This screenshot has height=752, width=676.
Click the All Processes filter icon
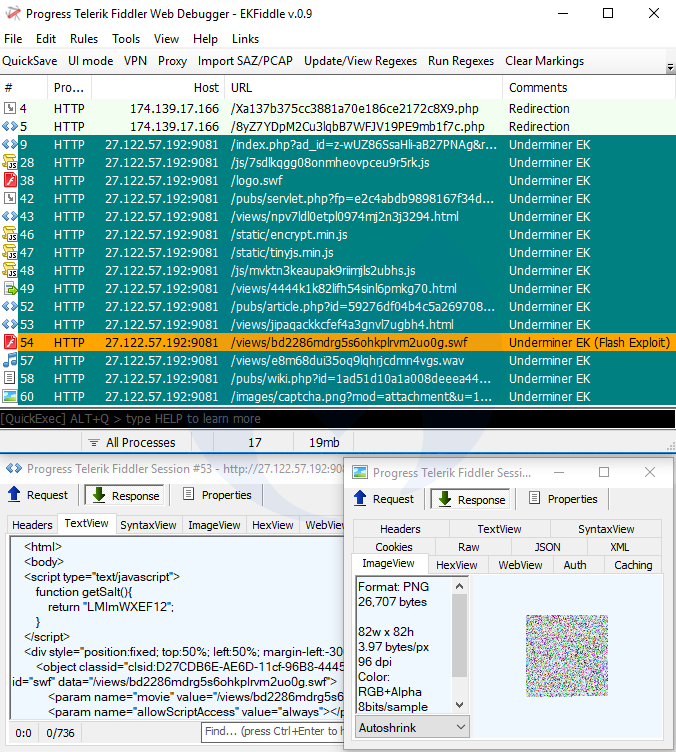tap(93, 443)
